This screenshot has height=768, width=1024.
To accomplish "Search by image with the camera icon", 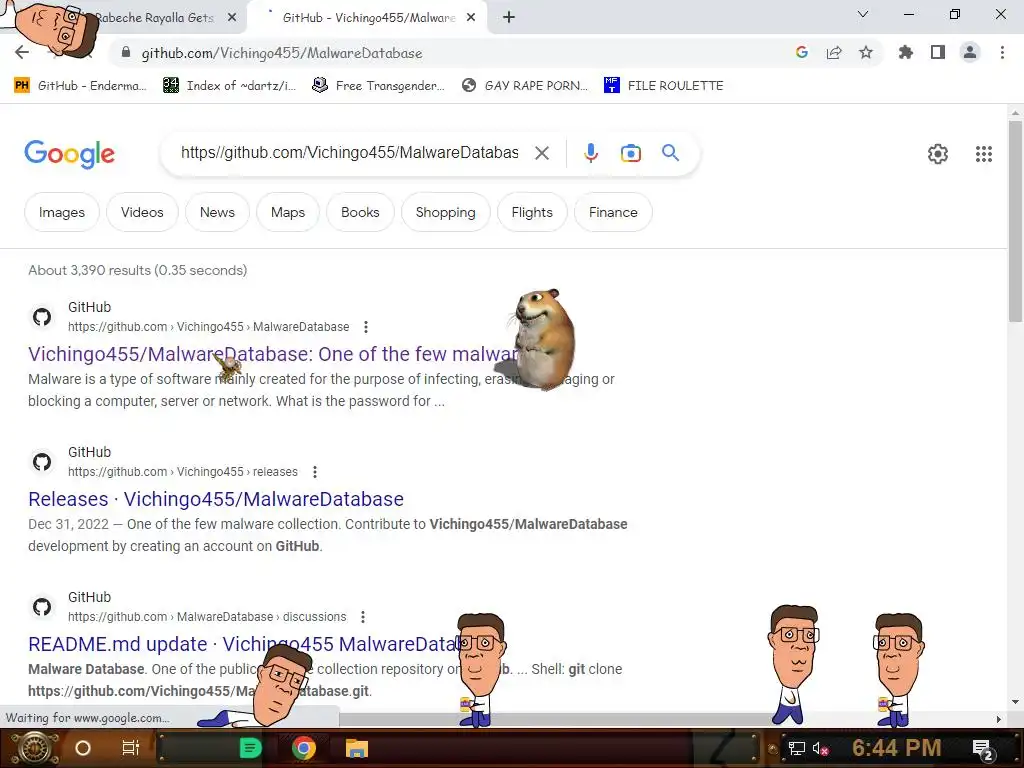I will (631, 153).
